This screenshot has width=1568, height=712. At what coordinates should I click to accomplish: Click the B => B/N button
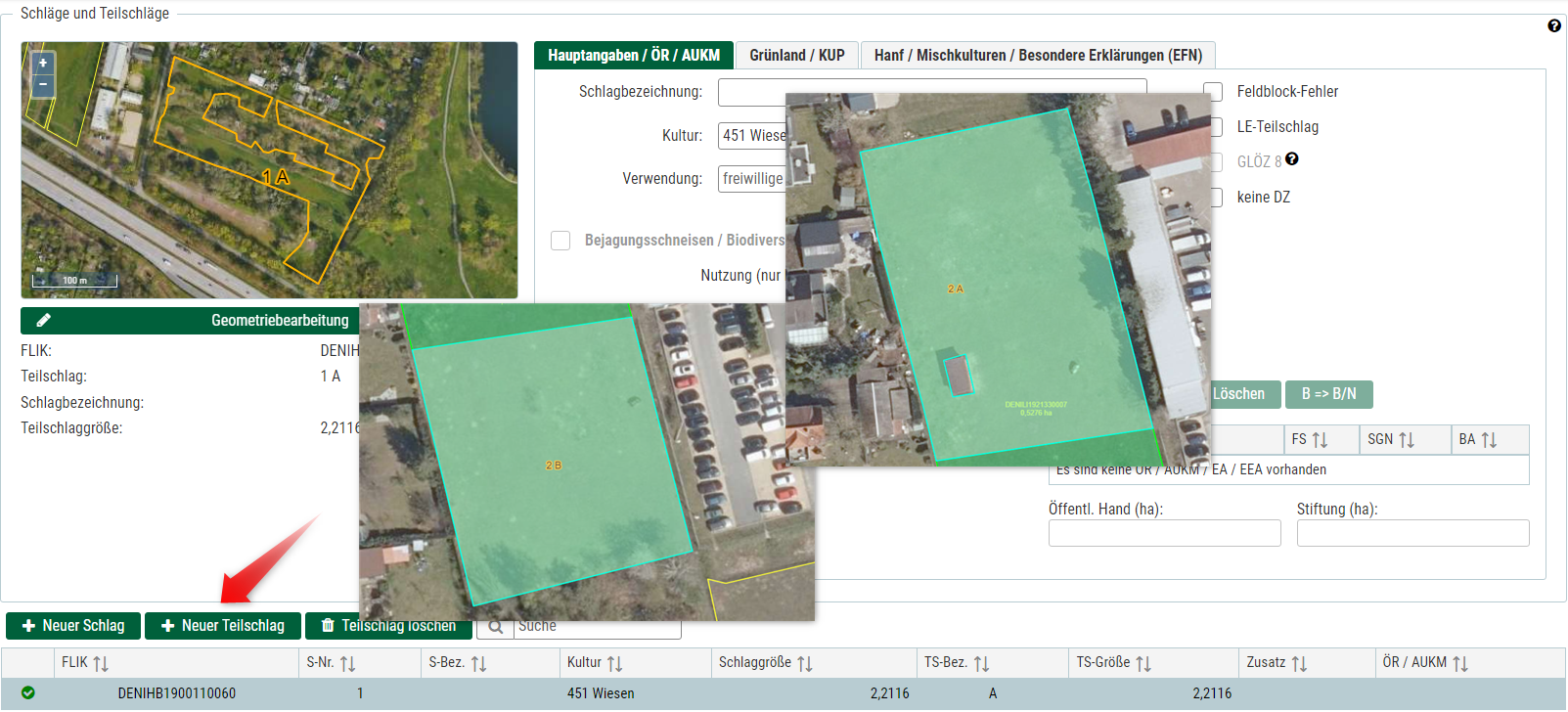1328,394
